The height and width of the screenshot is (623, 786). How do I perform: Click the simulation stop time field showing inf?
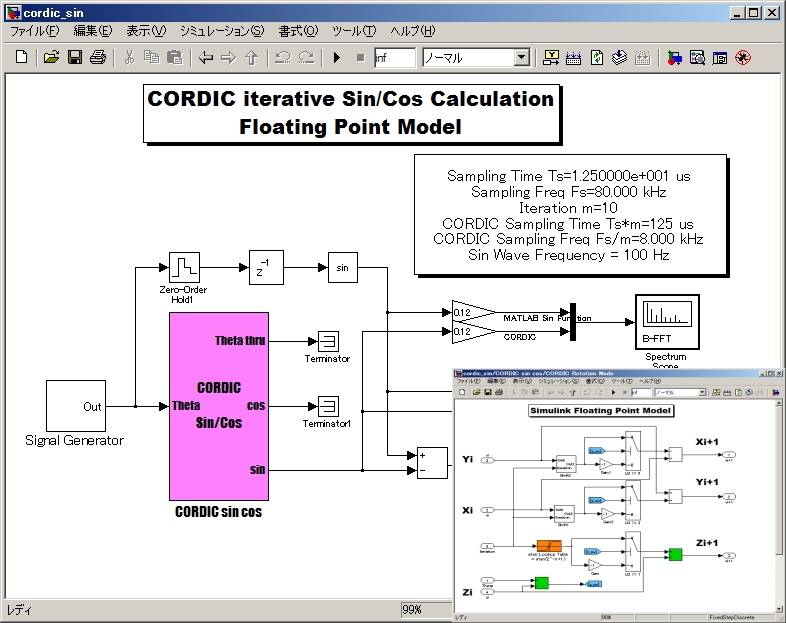tap(395, 58)
